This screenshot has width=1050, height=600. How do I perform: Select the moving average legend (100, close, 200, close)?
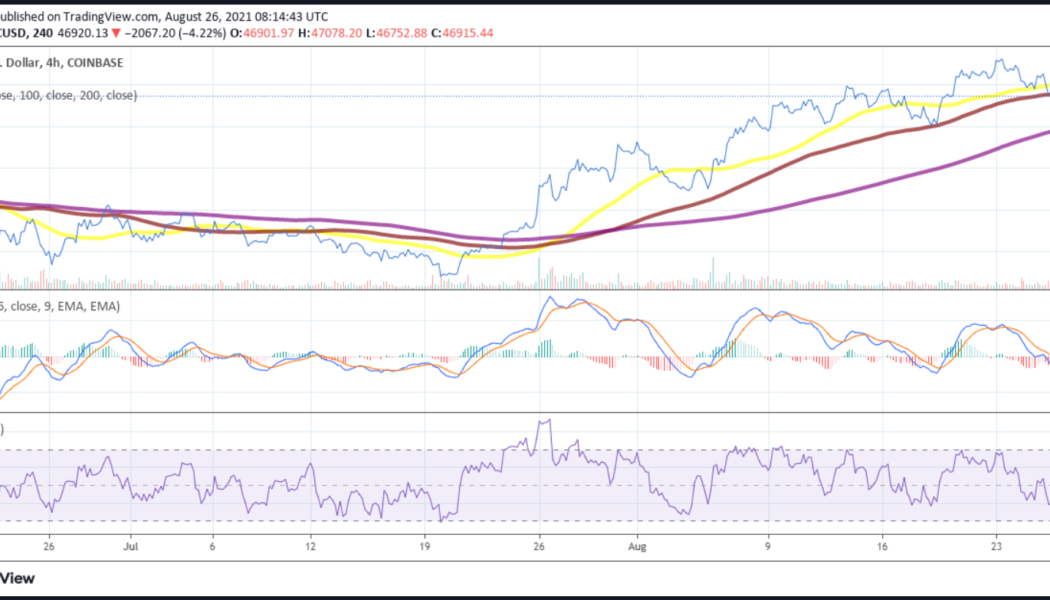65,95
